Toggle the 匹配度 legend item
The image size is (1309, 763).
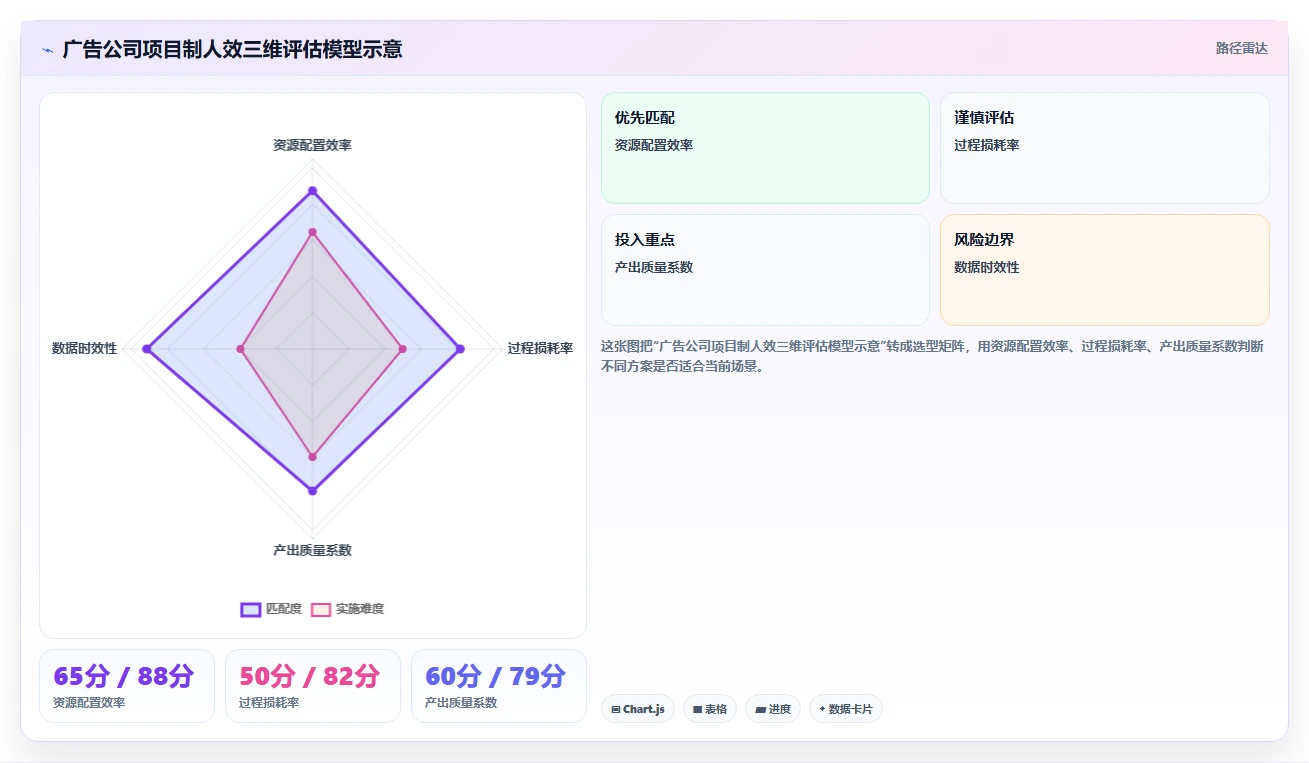[271, 609]
